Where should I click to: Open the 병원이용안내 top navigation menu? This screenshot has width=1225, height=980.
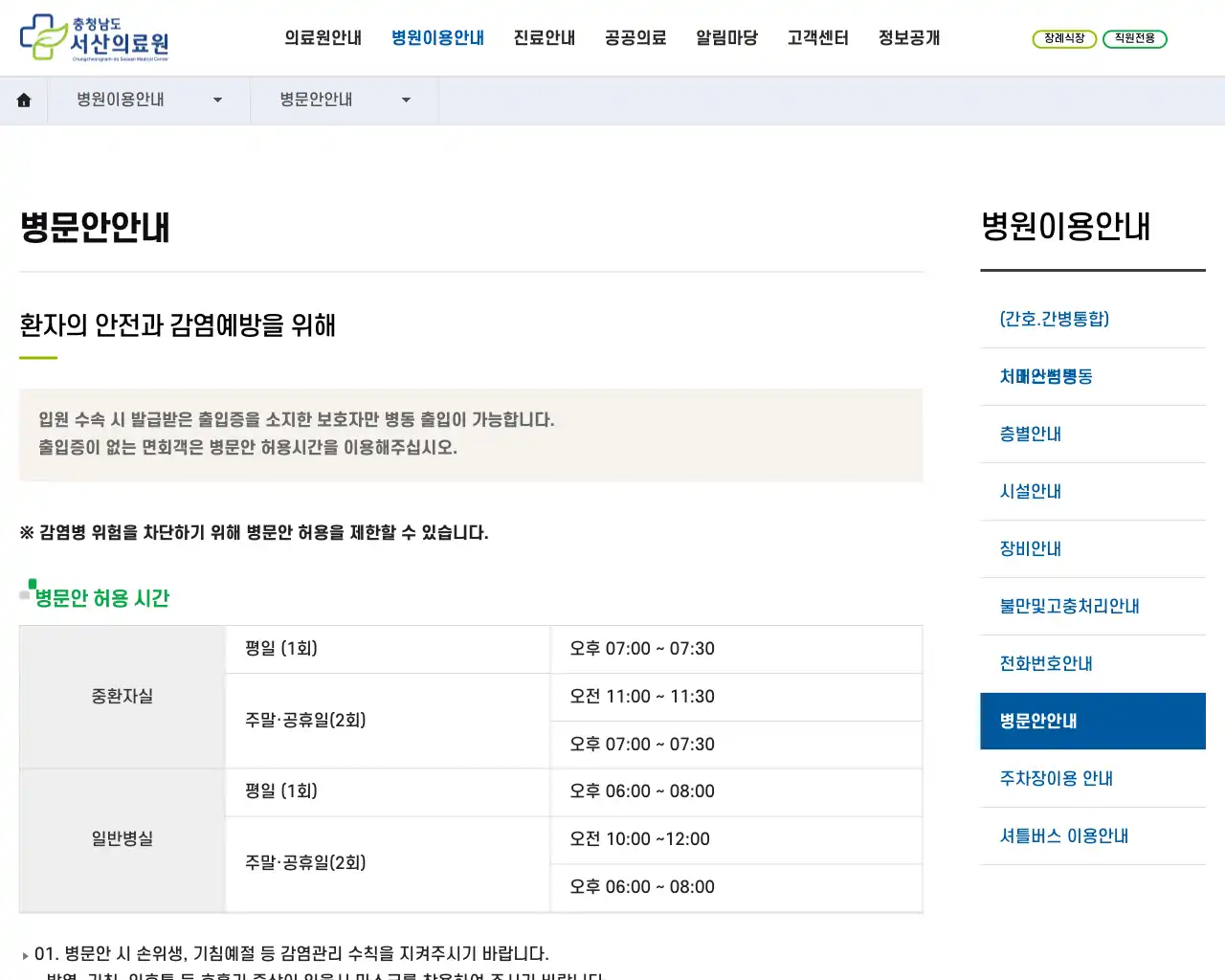pyautogui.click(x=437, y=38)
